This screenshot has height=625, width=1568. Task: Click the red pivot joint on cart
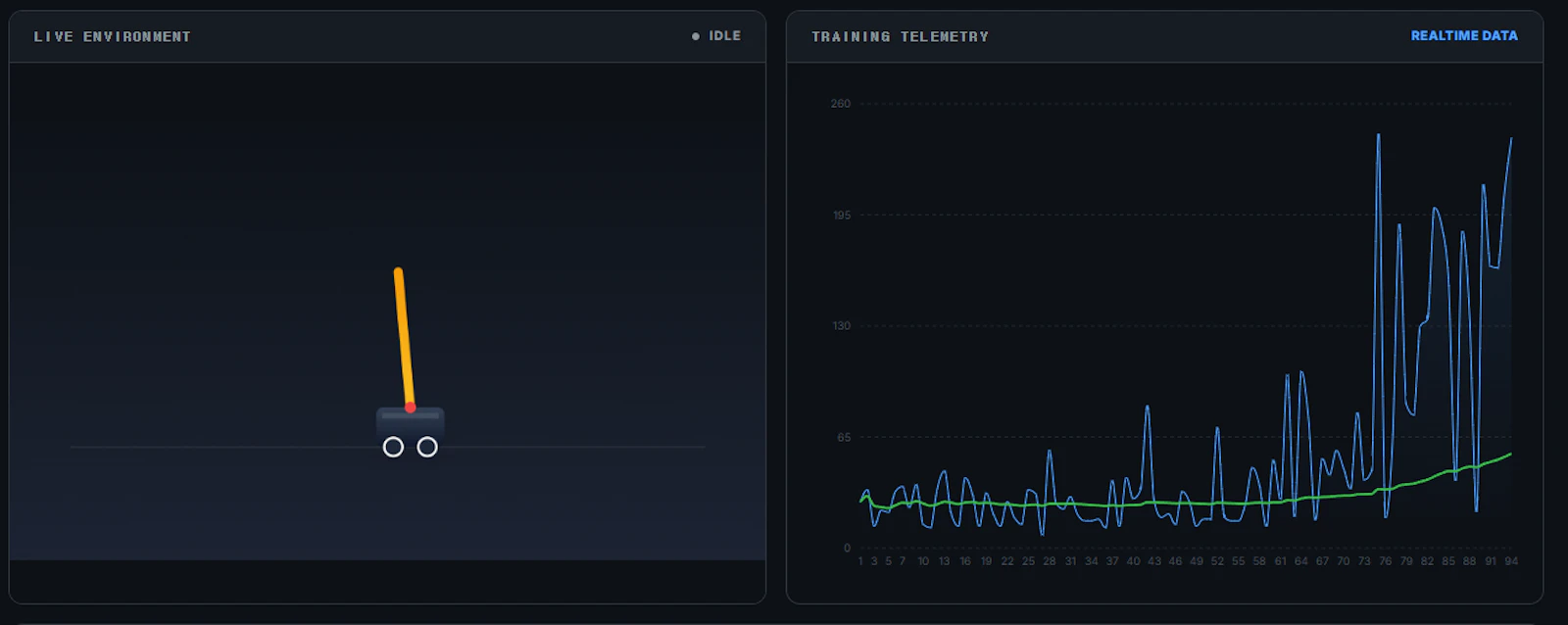click(411, 408)
